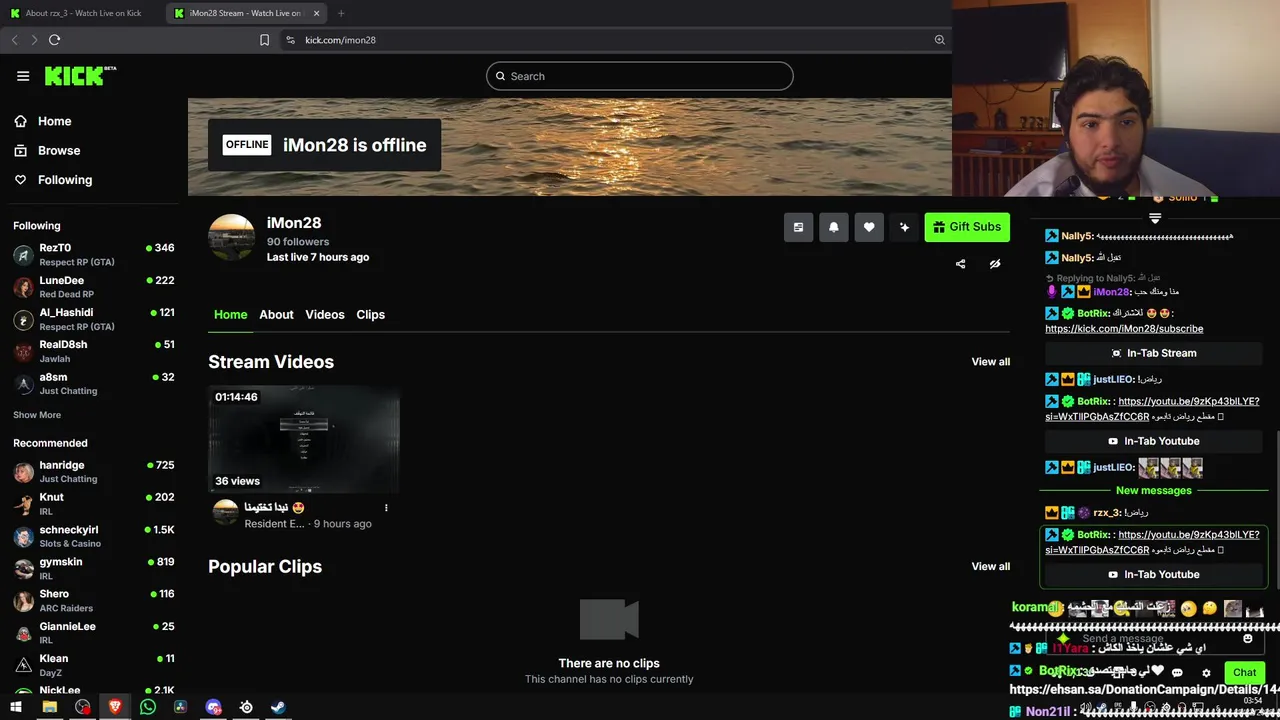Open the kick.com/iMon28/subscribe chat link
Screen dimensions: 1280x720
[x=1124, y=328]
